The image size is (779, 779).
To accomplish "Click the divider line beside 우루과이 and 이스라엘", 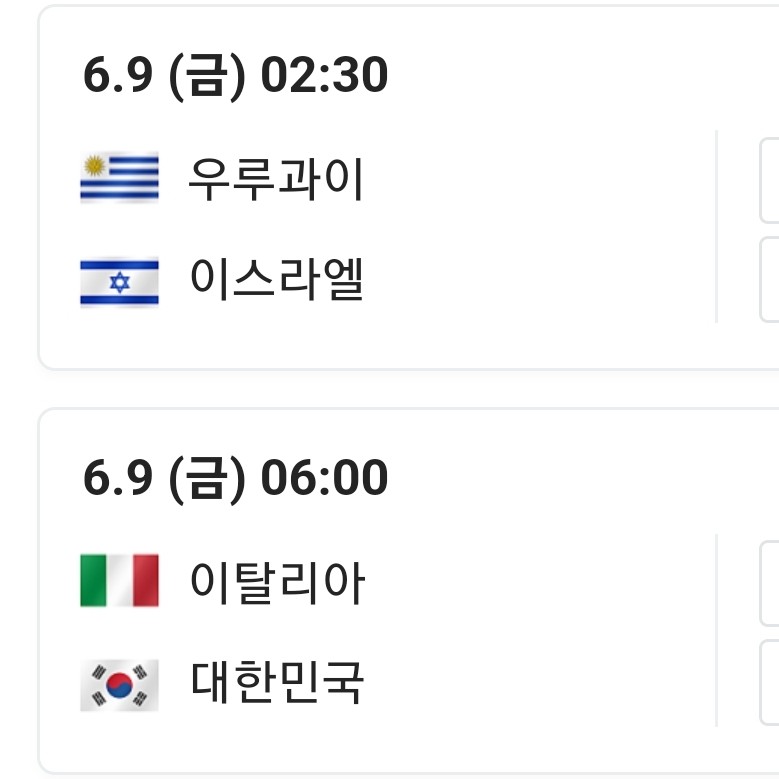I will coord(717,226).
